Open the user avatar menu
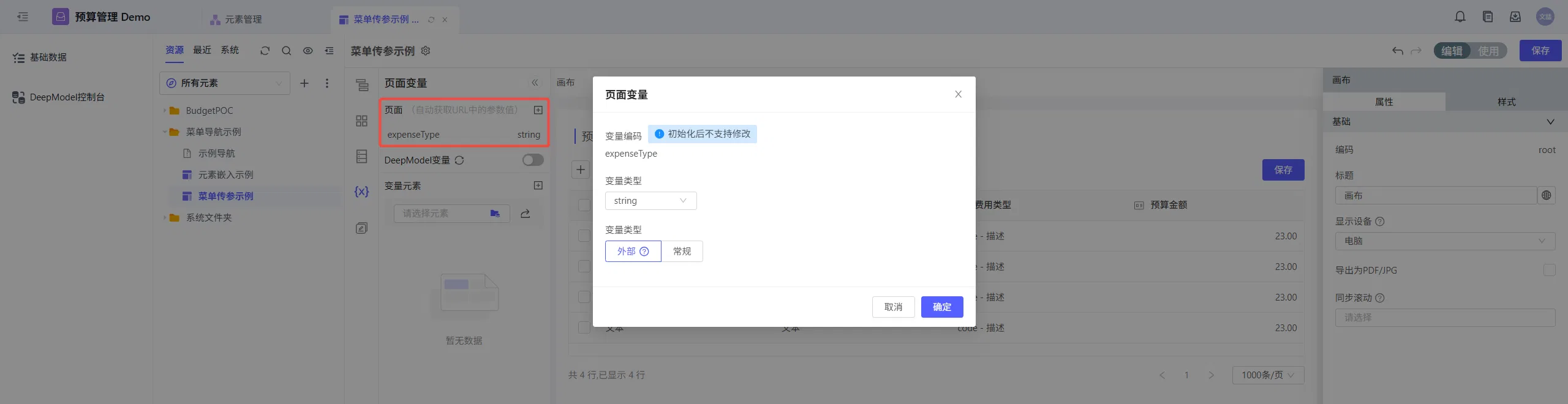This screenshot has height=404, width=1568. [1545, 17]
